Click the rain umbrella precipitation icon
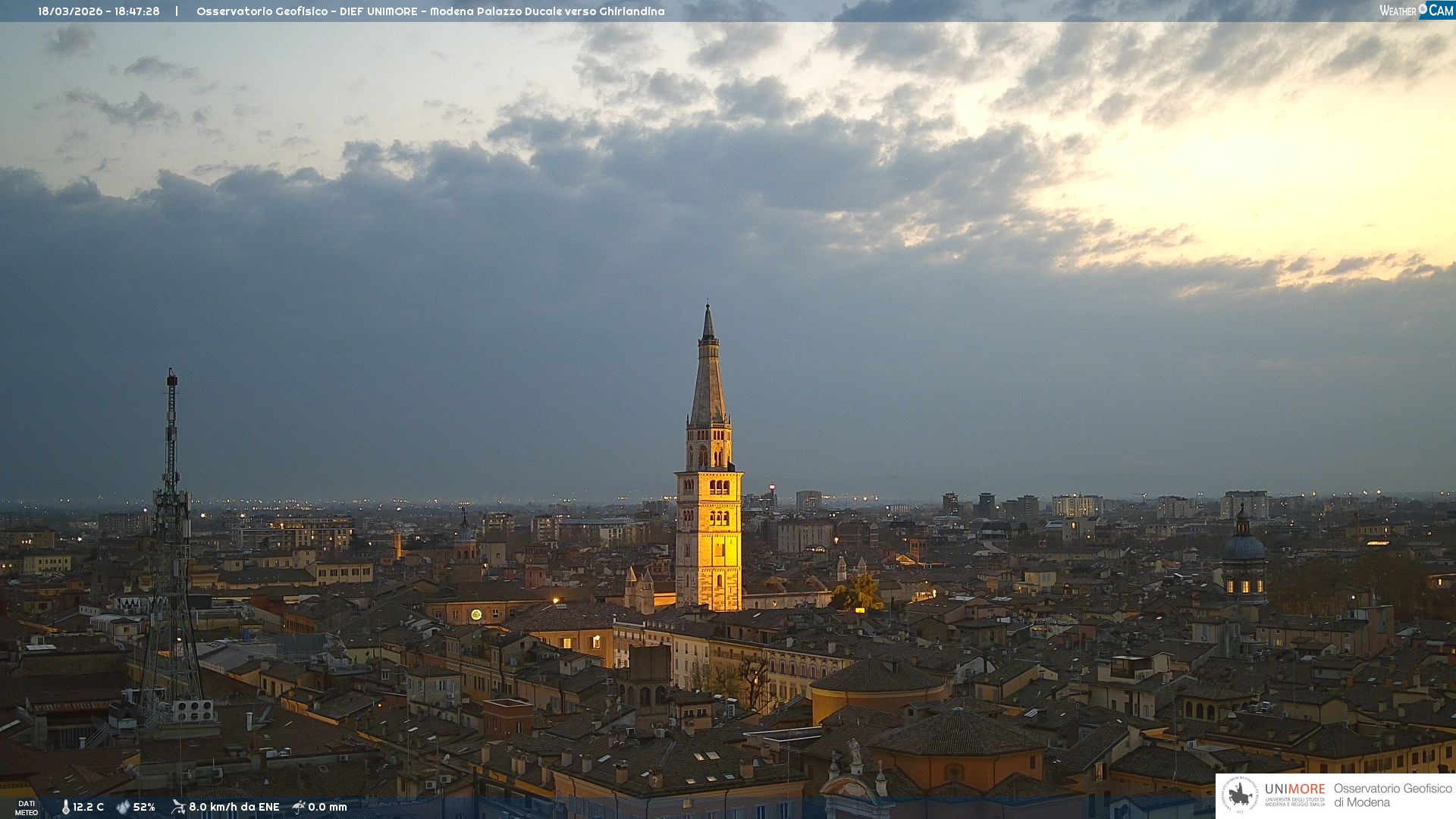 pos(299,807)
